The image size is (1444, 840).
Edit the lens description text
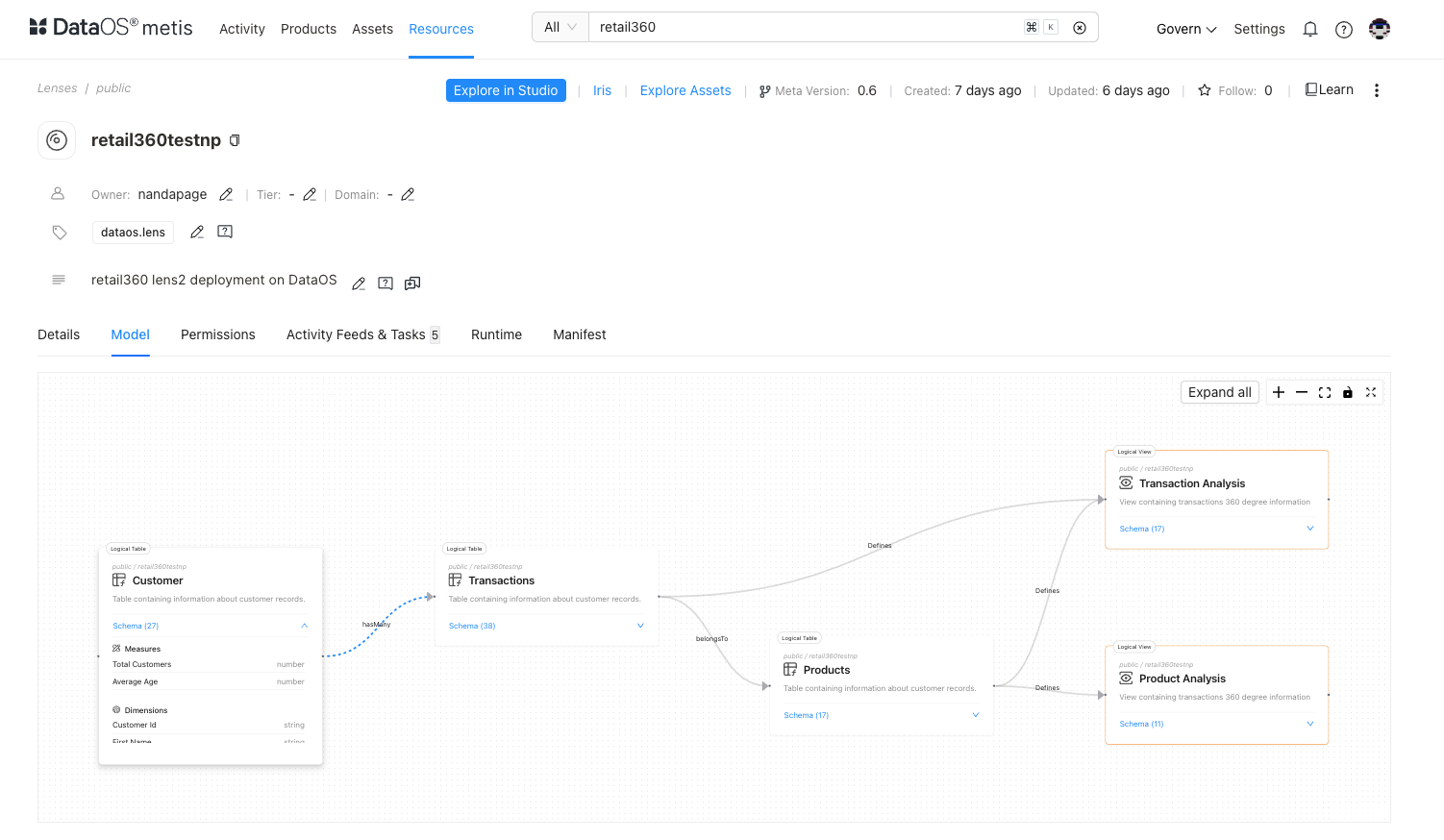click(x=359, y=284)
